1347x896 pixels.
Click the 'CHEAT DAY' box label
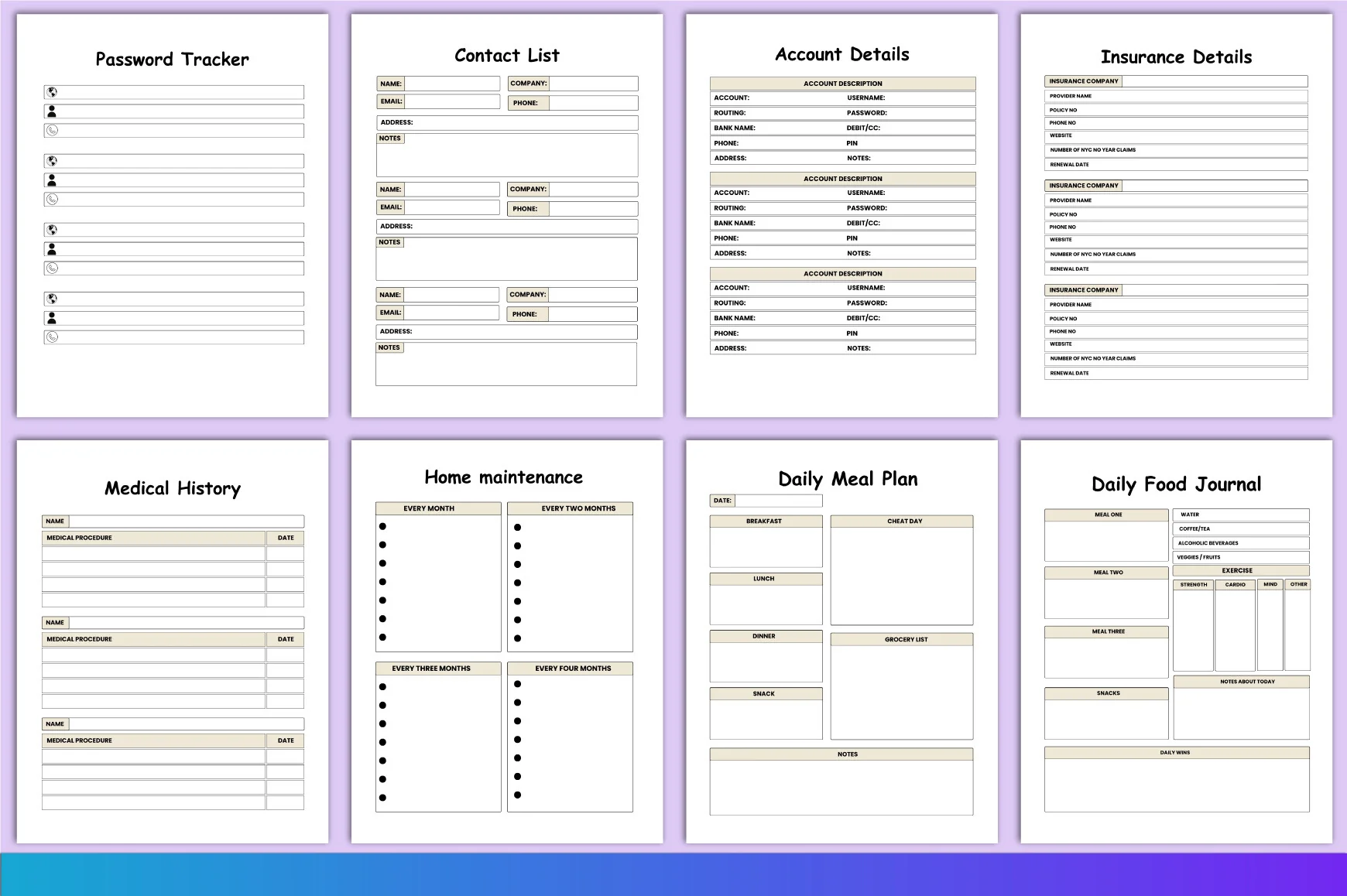(902, 522)
